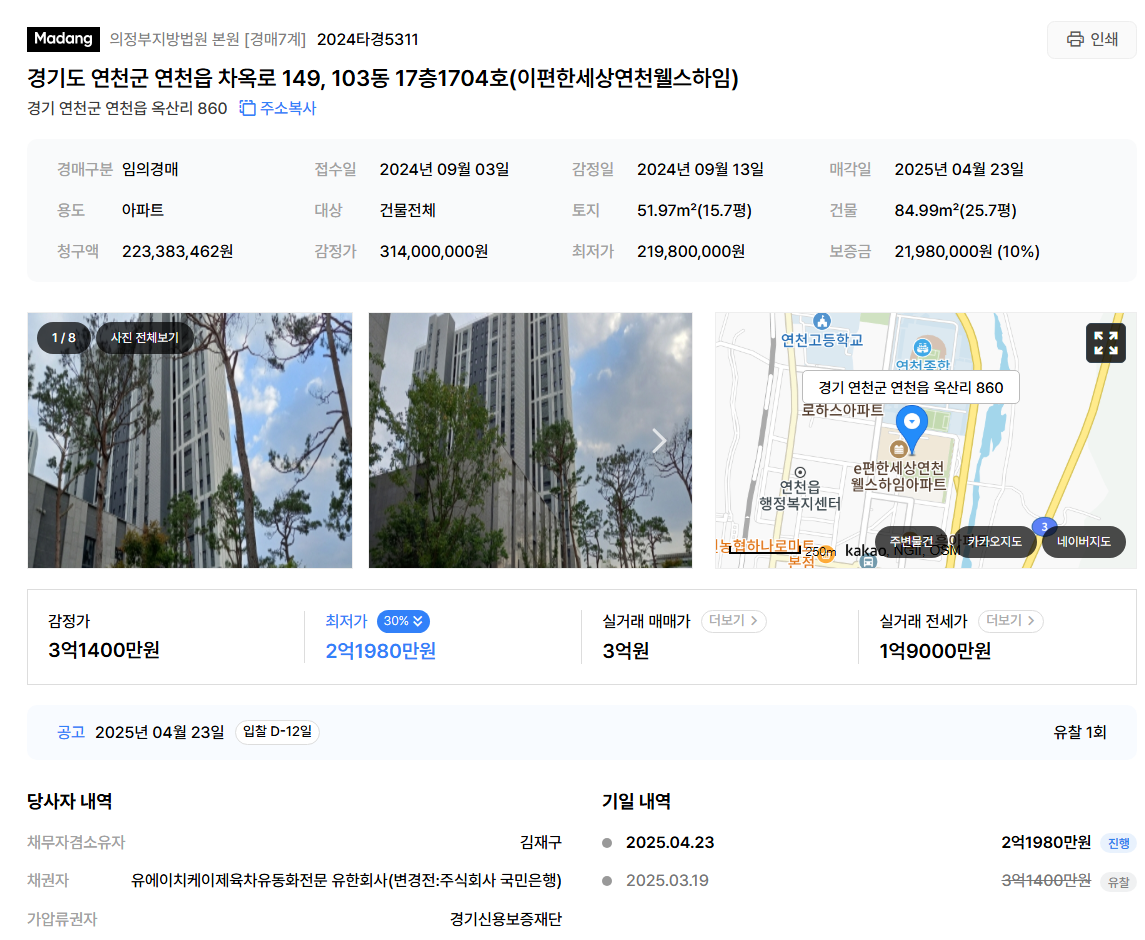Click the 연천고등학교 map marker
1145x940 pixels.
(822, 322)
